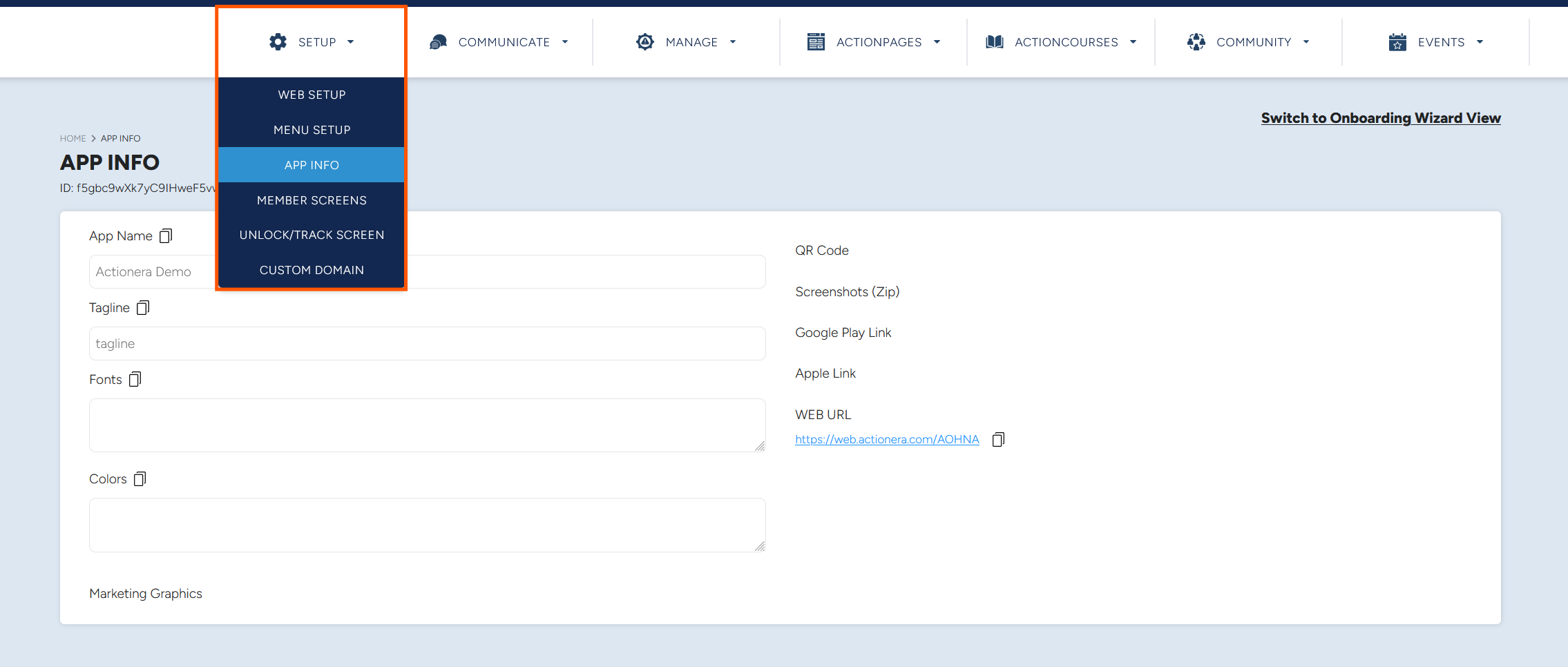Viewport: 1568px width, 667px height.
Task: Copy the Fonts value
Action: pyautogui.click(x=135, y=379)
